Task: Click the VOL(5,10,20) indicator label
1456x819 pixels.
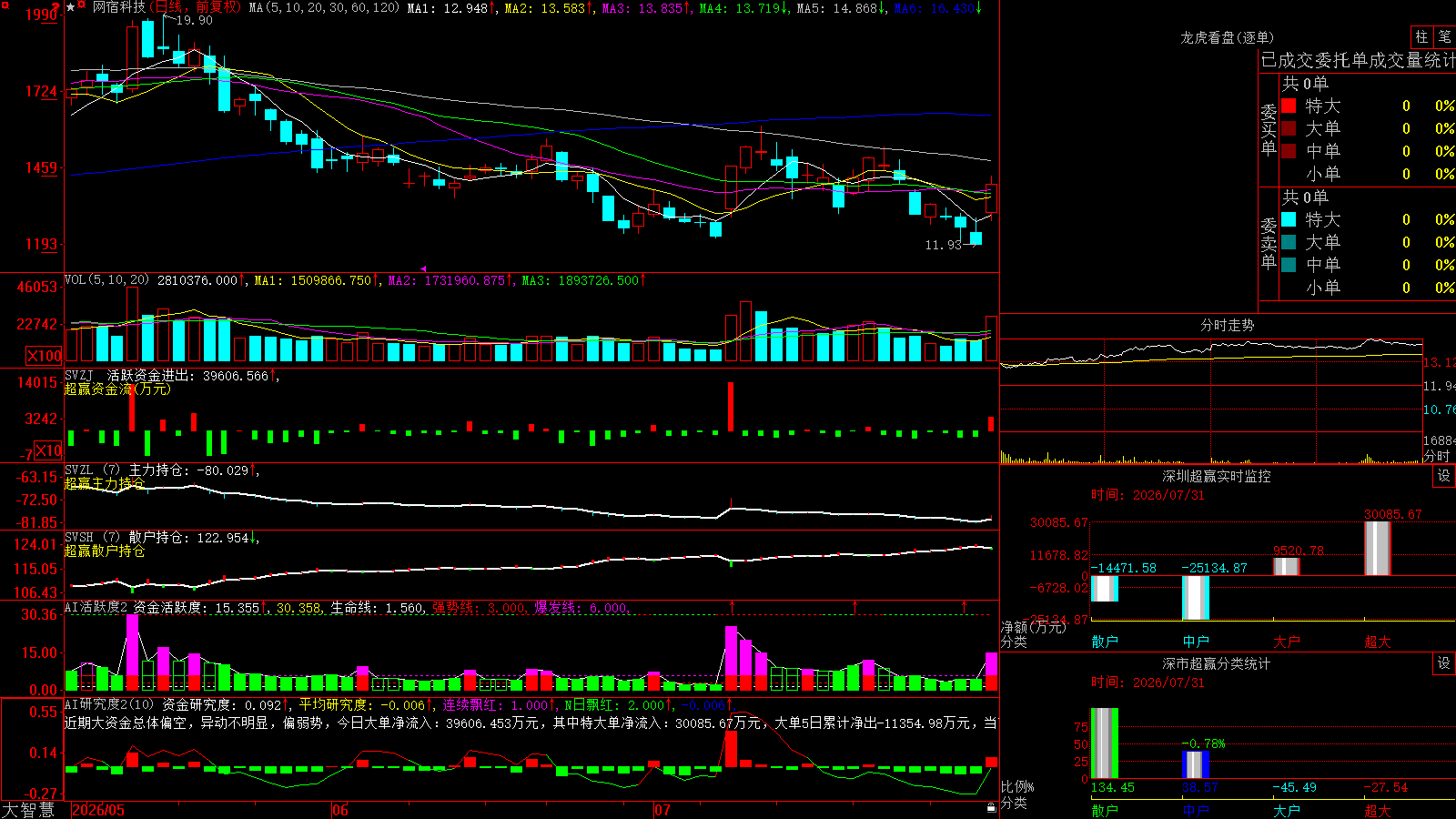Action: pyautogui.click(x=106, y=280)
